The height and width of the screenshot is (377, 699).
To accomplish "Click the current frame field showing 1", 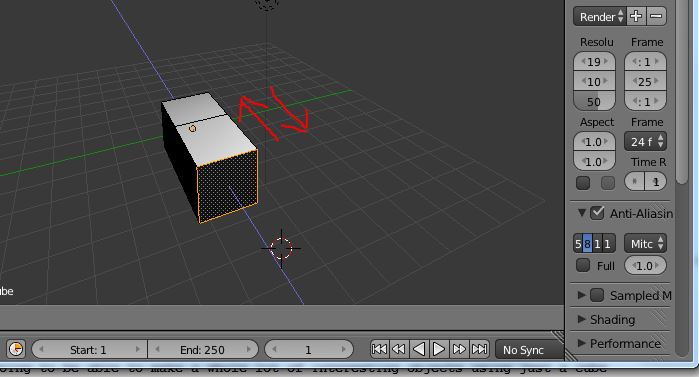I will coord(309,349).
